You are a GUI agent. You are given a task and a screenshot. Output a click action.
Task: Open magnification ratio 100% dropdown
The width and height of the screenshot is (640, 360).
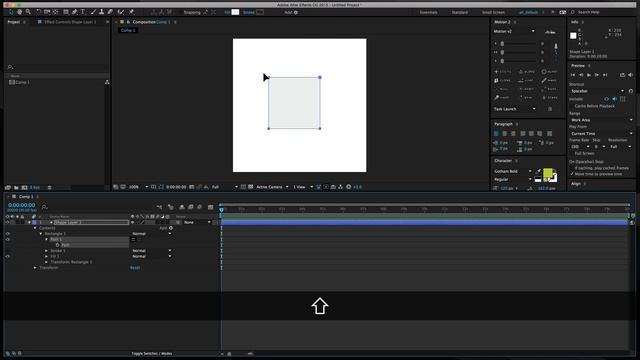(138, 187)
